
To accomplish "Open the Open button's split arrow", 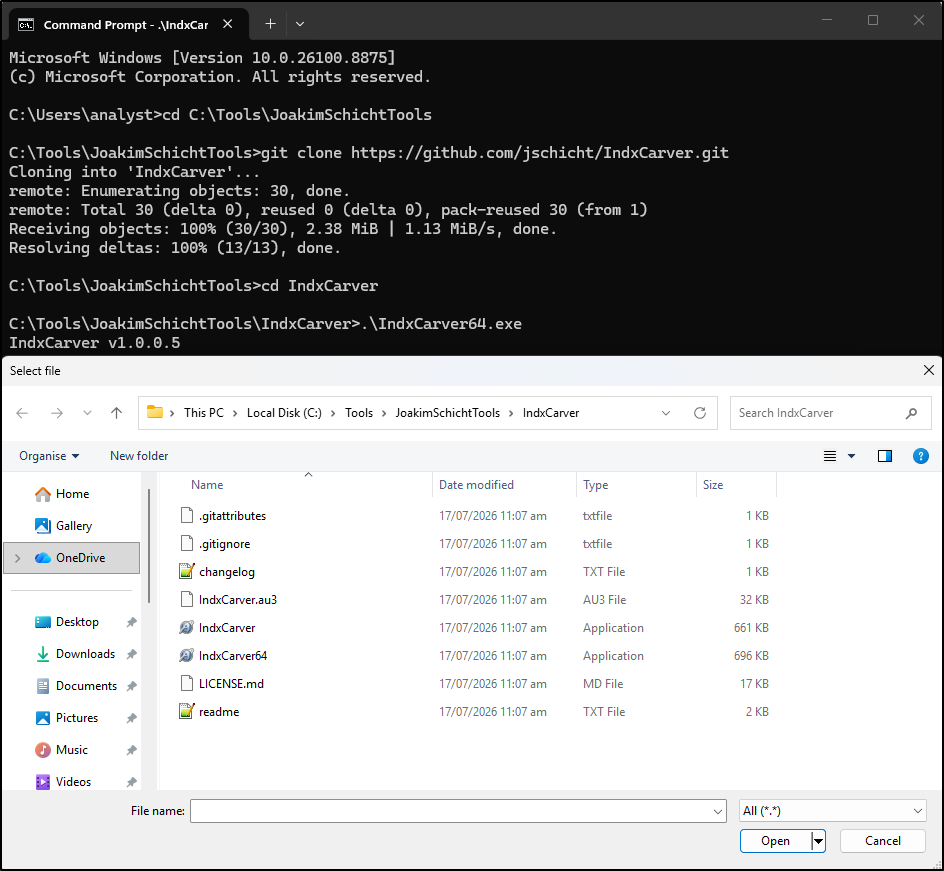I will pyautogui.click(x=818, y=841).
